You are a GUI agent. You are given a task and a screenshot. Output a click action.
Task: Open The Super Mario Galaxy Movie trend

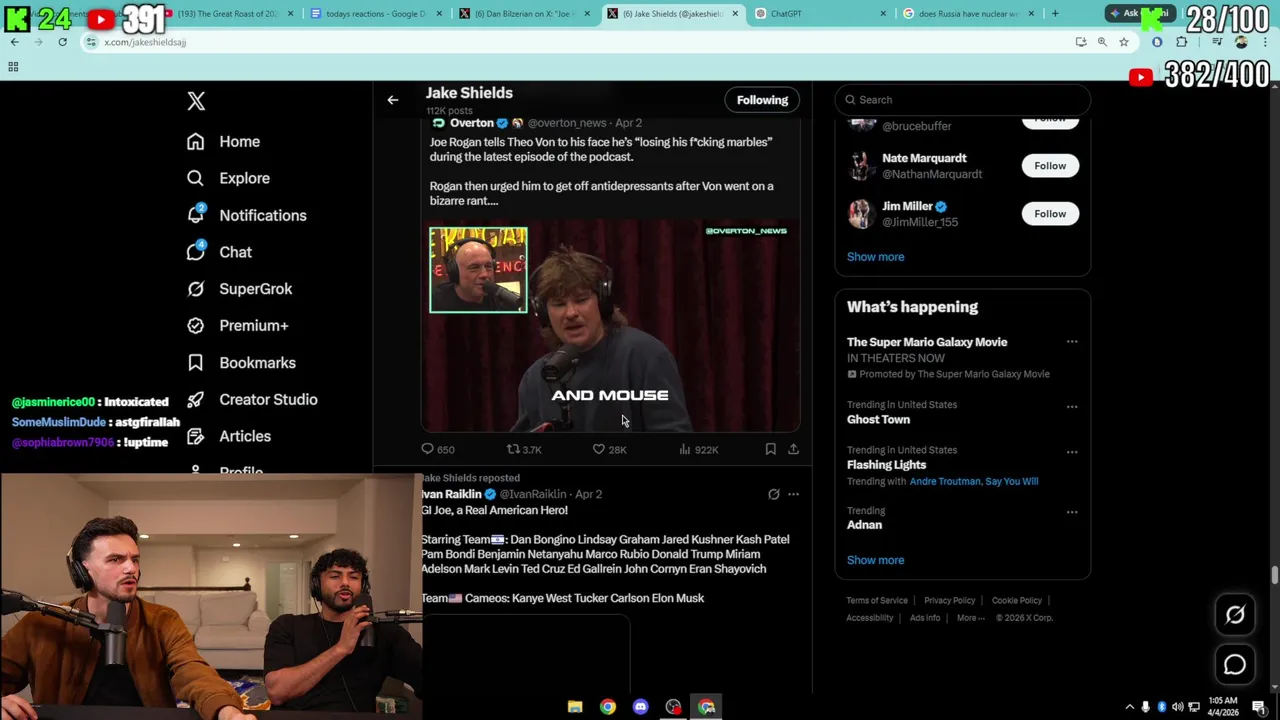(927, 342)
